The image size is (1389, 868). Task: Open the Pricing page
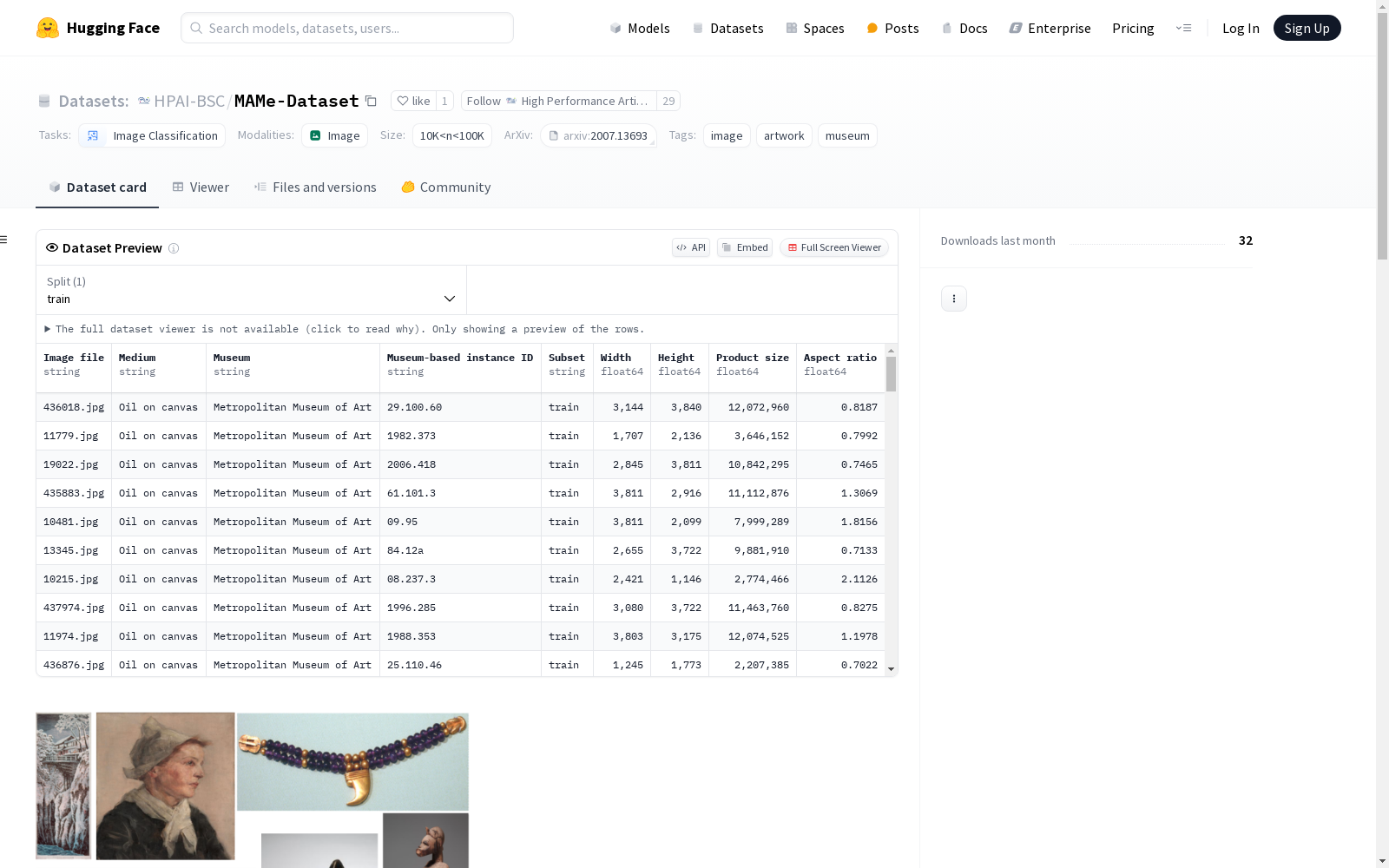tap(1133, 28)
